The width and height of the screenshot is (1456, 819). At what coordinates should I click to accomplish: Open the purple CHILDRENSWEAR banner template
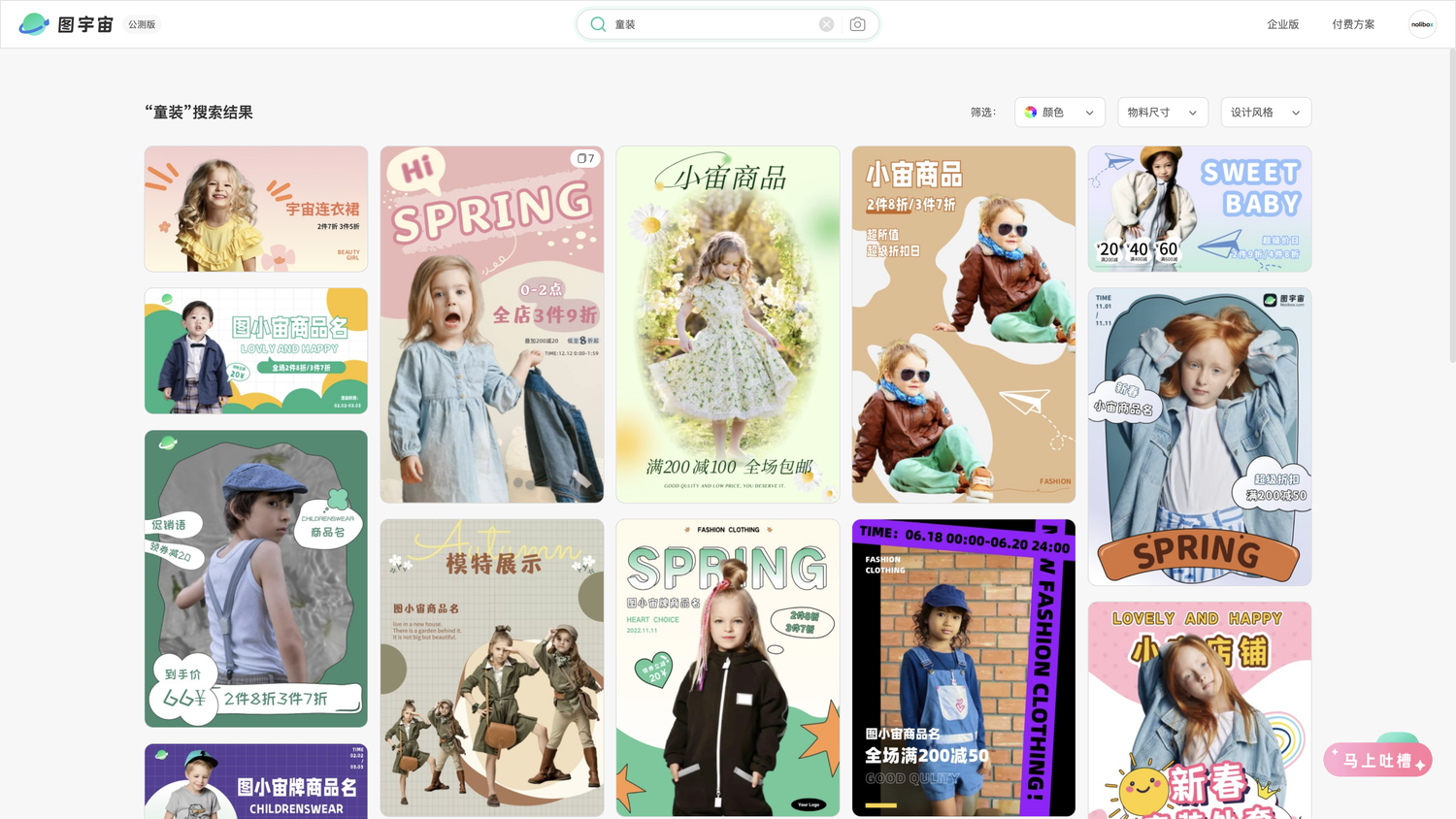(x=256, y=781)
